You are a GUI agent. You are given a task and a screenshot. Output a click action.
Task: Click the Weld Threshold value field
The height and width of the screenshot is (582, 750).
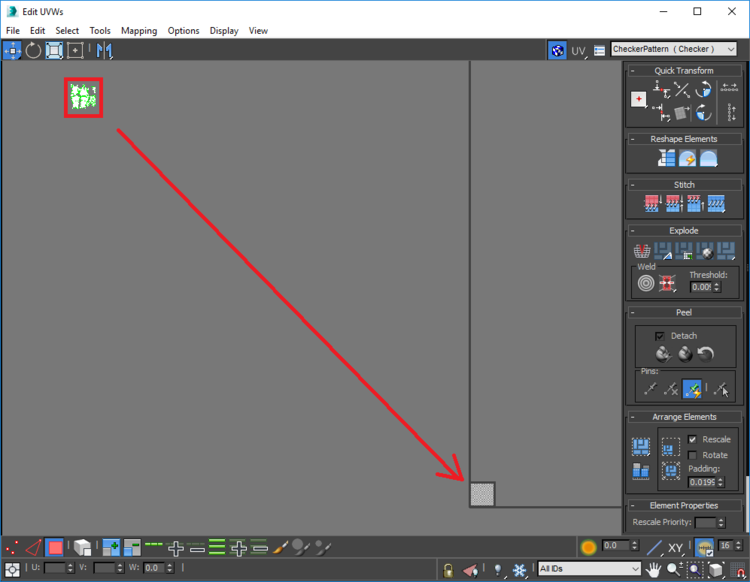tap(701, 287)
